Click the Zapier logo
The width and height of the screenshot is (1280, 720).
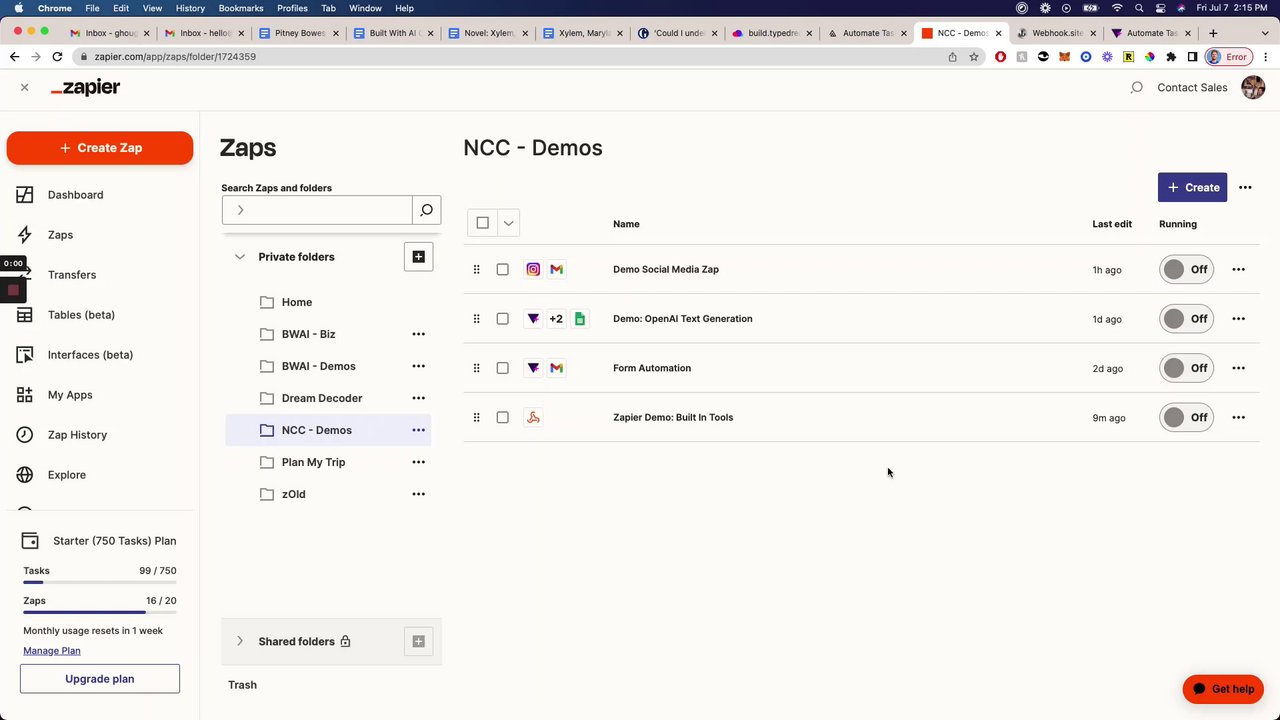point(85,88)
